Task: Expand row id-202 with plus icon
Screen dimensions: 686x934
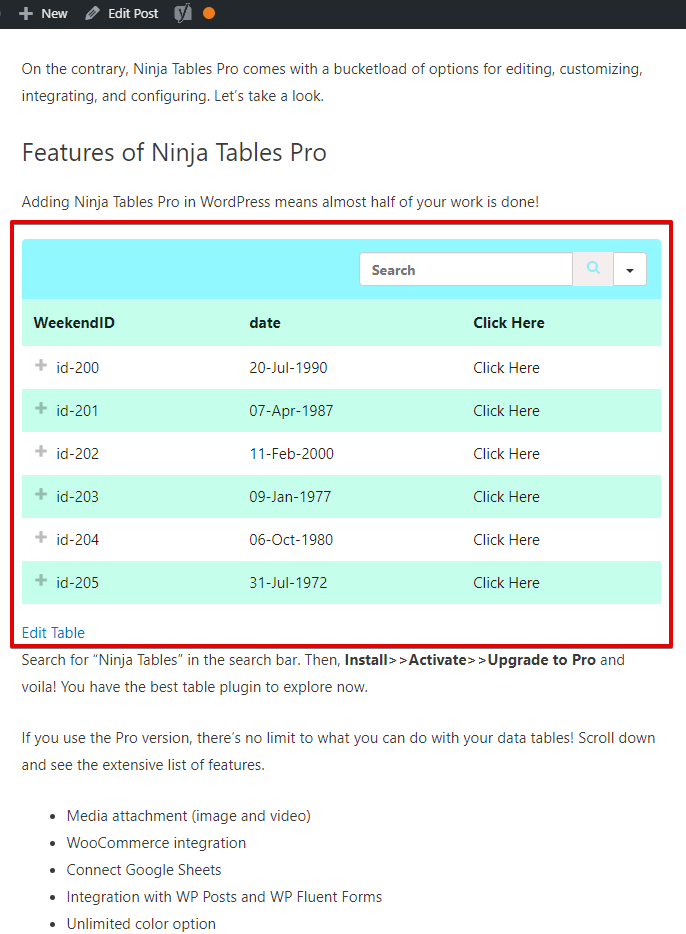Action: click(x=40, y=451)
